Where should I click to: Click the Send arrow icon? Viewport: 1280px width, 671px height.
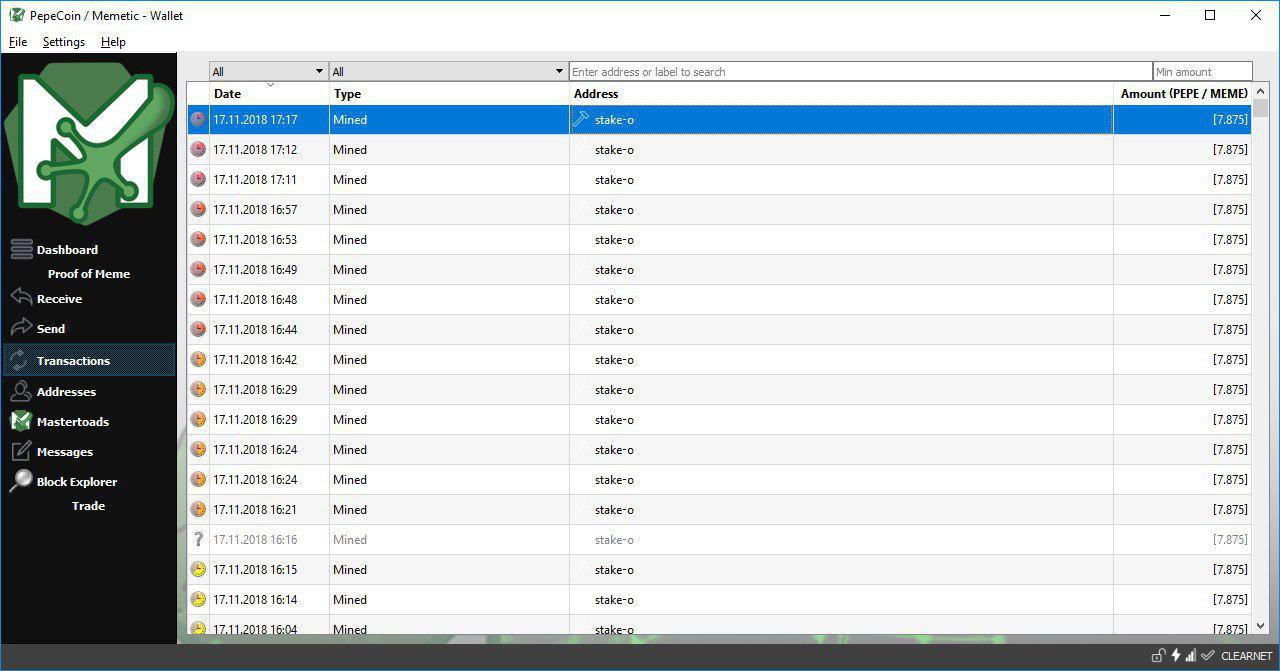(22, 327)
